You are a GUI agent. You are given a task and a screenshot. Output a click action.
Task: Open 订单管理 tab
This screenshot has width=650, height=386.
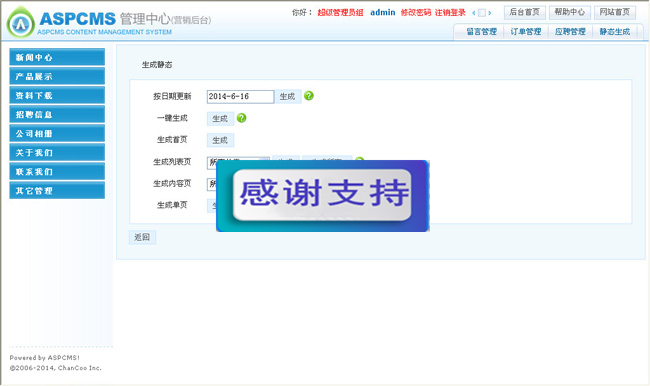(x=526, y=32)
